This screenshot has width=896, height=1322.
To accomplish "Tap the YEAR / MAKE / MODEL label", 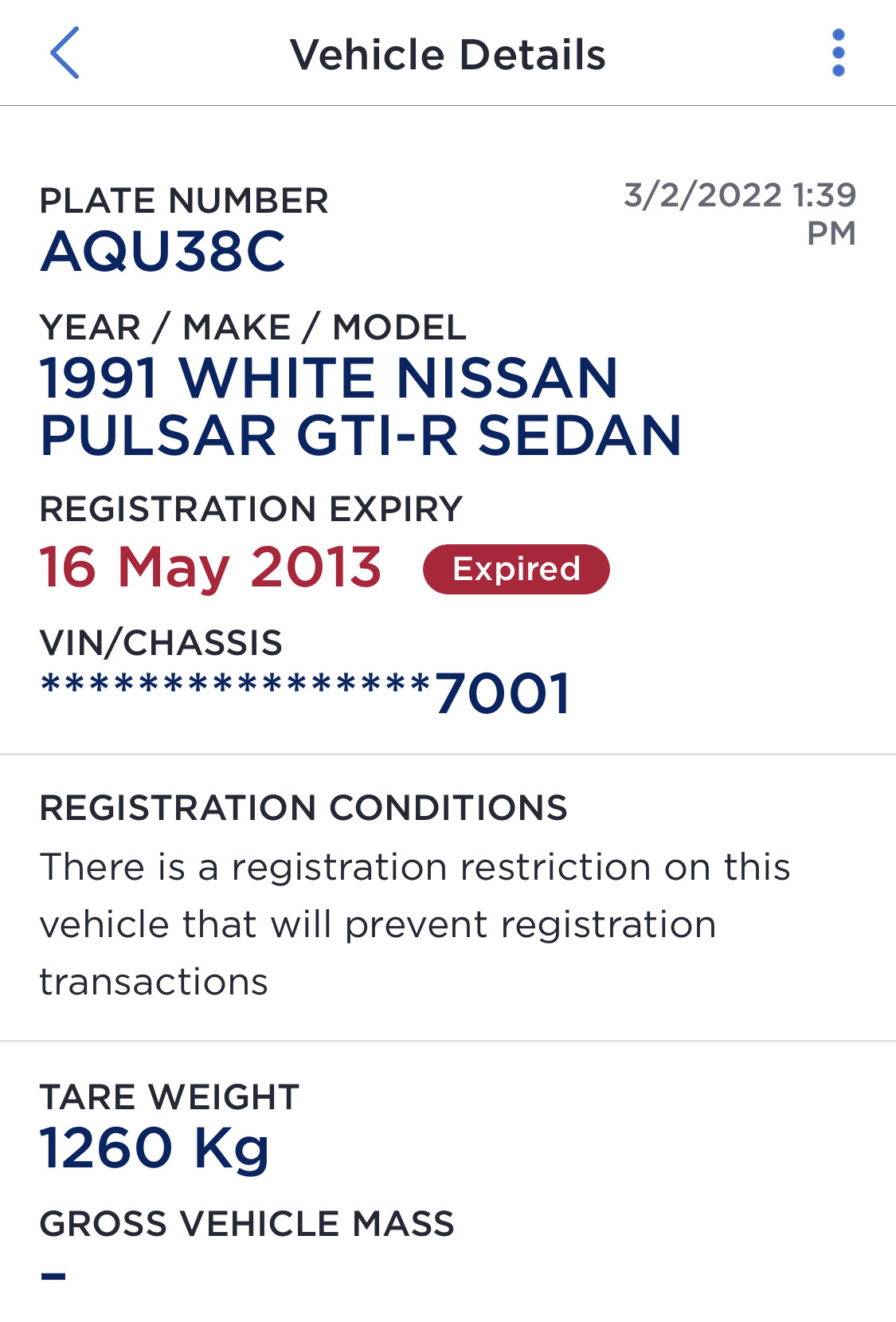I will (x=252, y=328).
